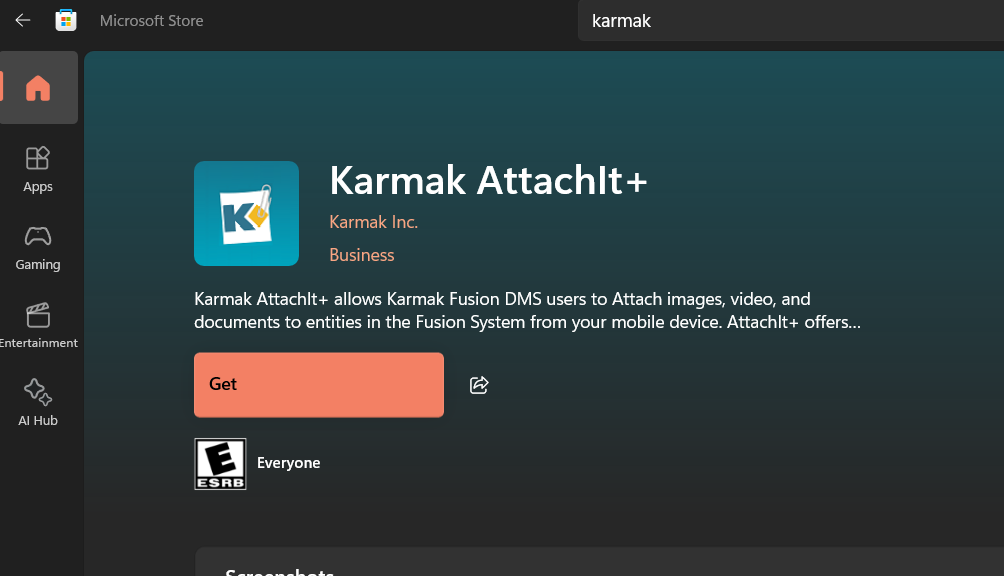This screenshot has width=1004, height=576.
Task: Open the Apps section in sidebar
Action: [38, 170]
